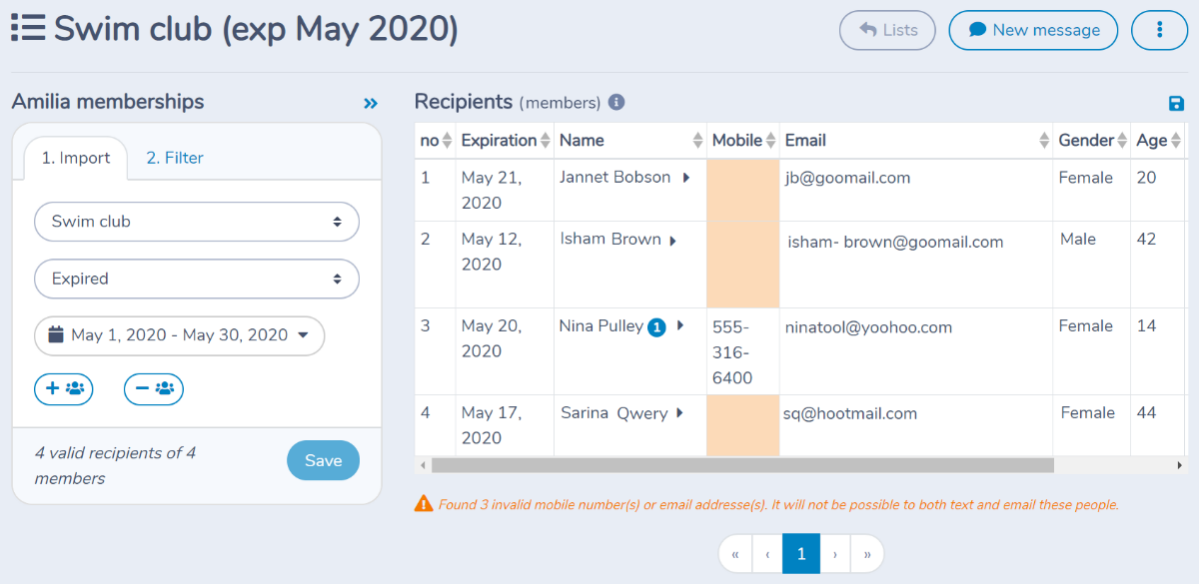Select page 1 in pagination
The height and width of the screenshot is (585, 1199).
801,554
